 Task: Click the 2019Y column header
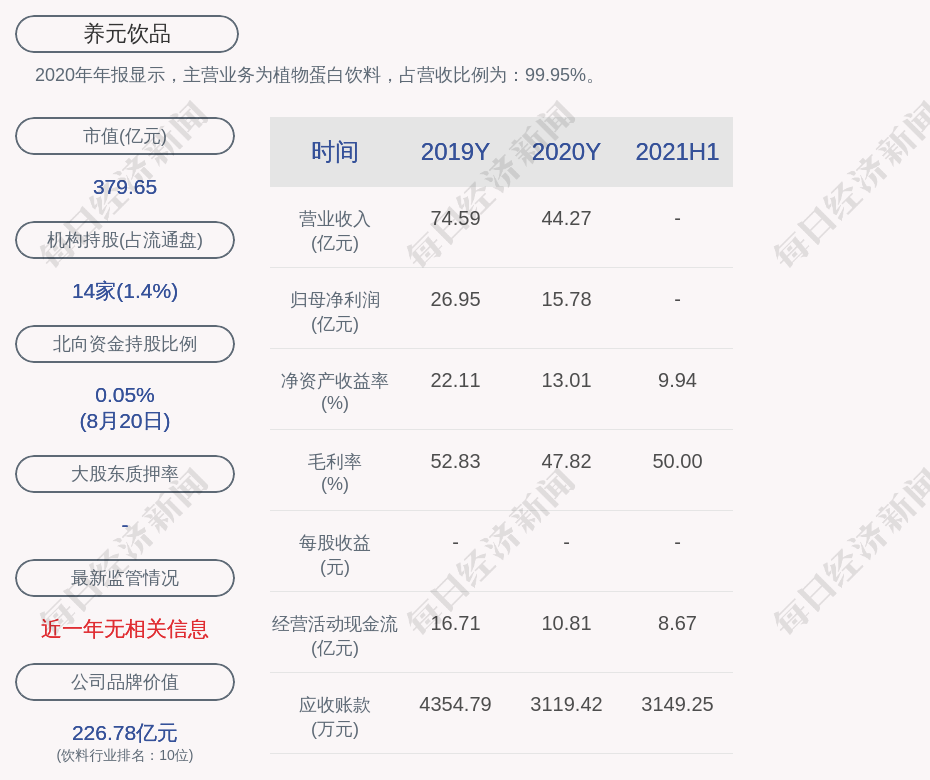click(455, 152)
